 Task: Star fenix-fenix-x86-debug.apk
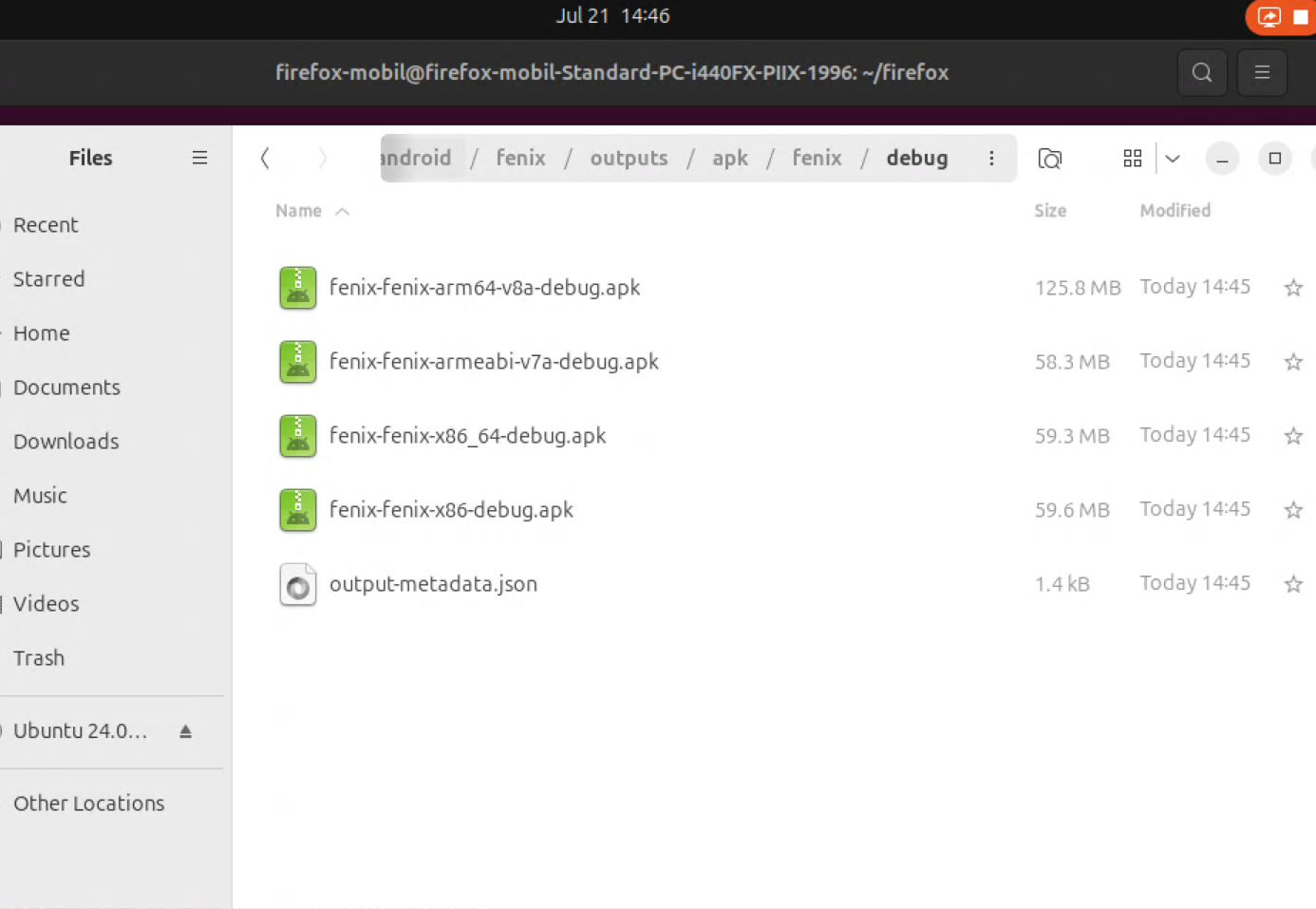(x=1293, y=510)
